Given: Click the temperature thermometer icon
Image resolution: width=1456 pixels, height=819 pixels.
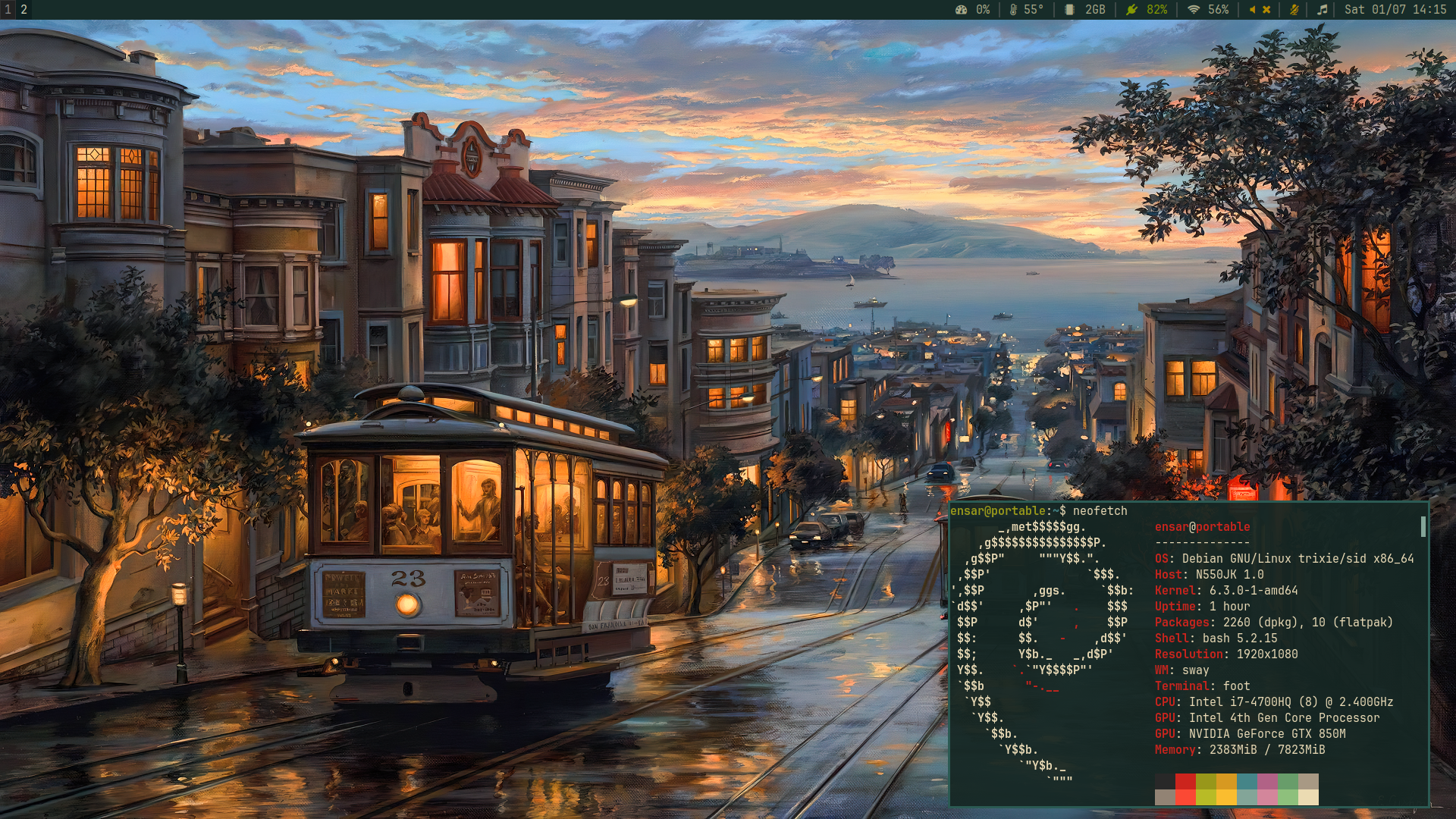Looking at the screenshot, I should tap(1012, 10).
